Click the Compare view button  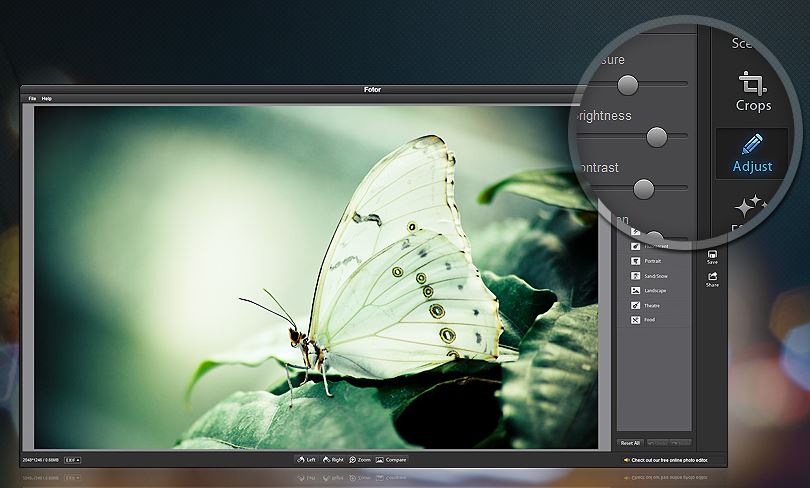click(391, 459)
